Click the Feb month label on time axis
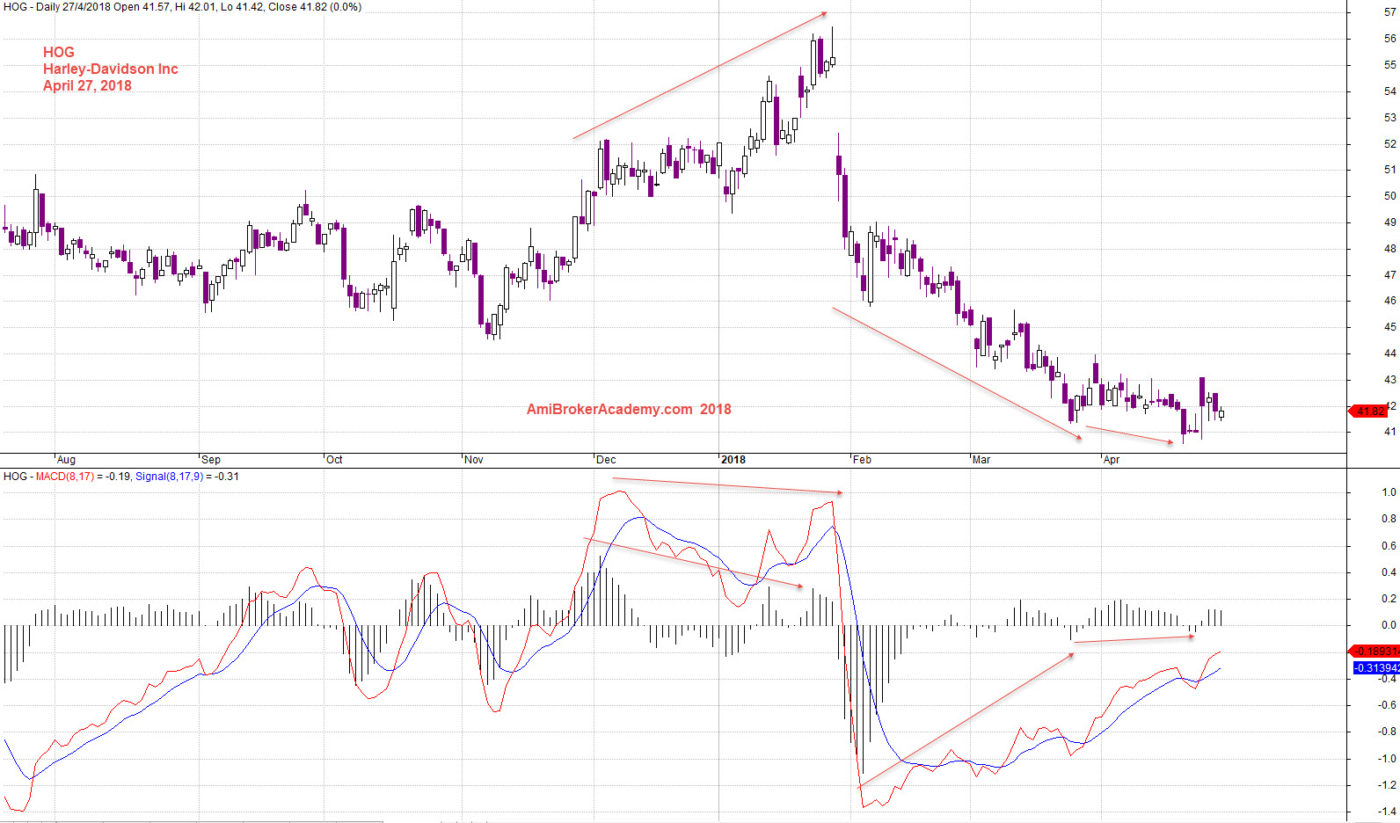 tap(860, 461)
